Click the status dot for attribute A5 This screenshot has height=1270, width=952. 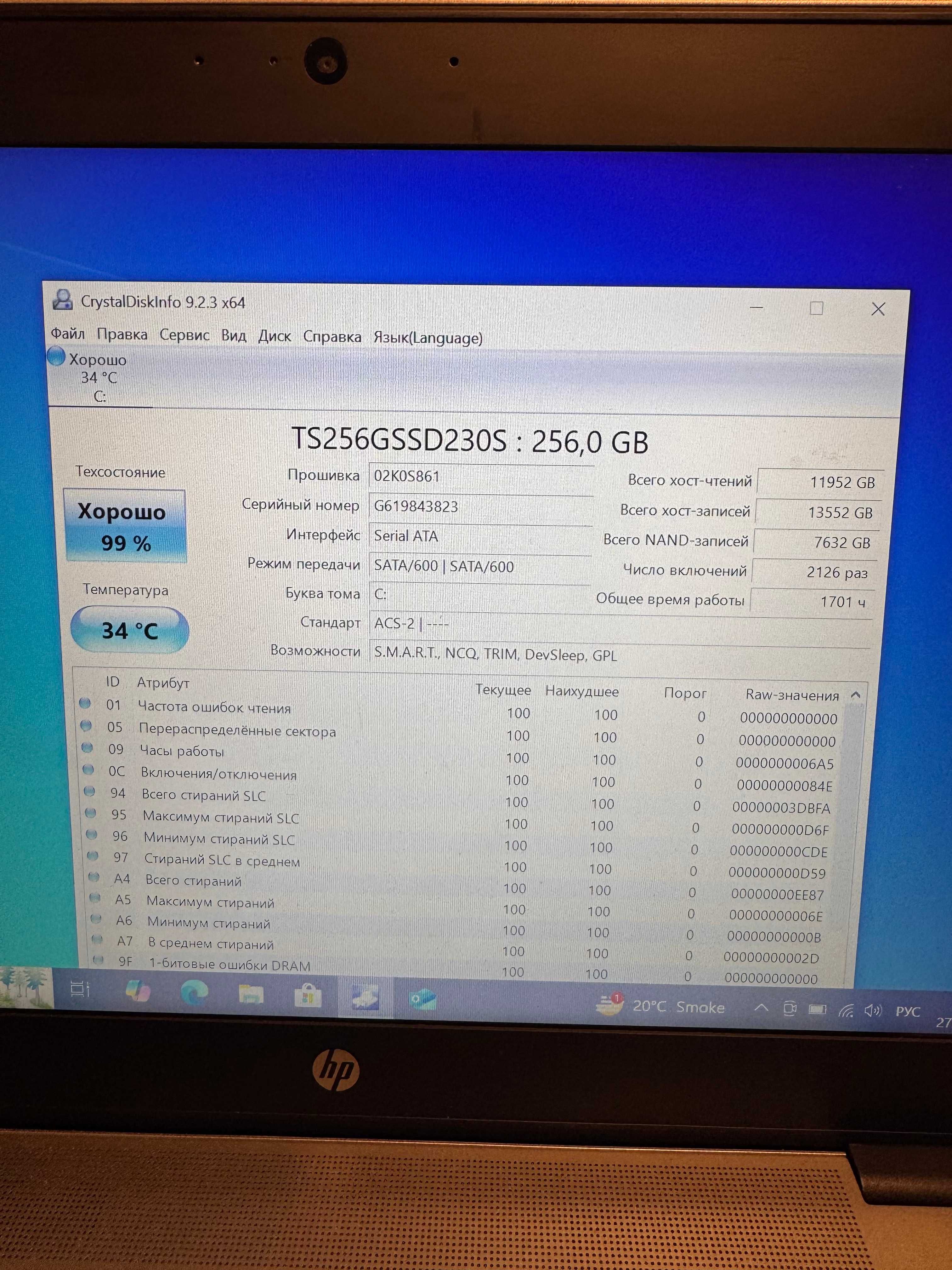coord(95,897)
